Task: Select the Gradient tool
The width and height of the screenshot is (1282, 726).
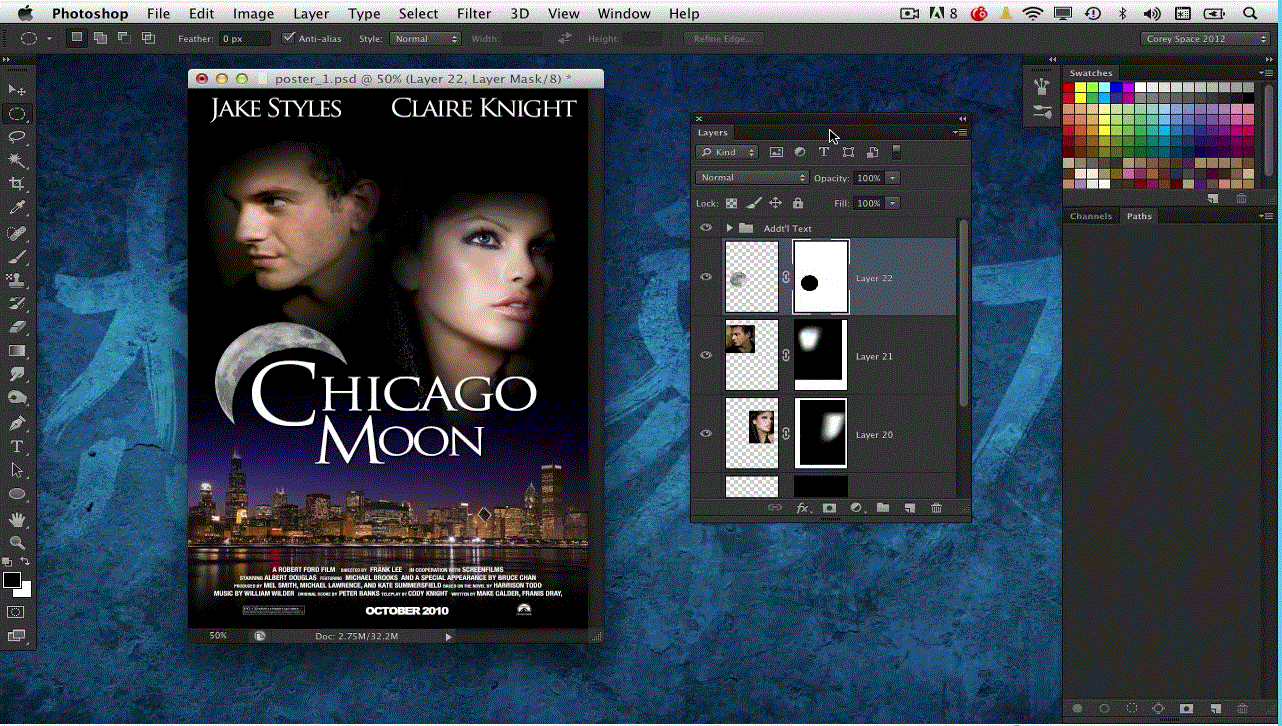Action: pos(17,351)
